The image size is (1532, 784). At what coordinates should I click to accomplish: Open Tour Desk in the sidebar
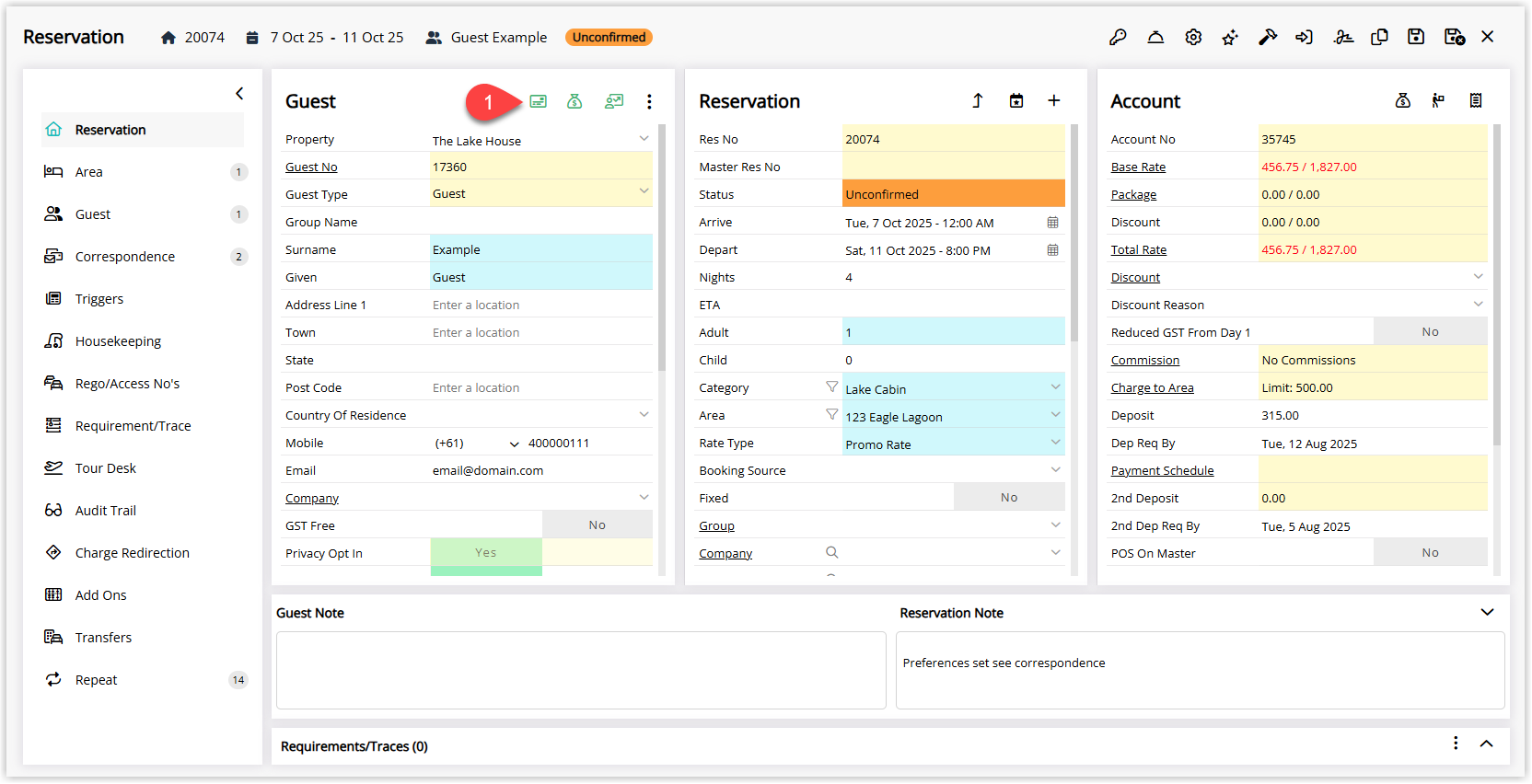coord(143,468)
